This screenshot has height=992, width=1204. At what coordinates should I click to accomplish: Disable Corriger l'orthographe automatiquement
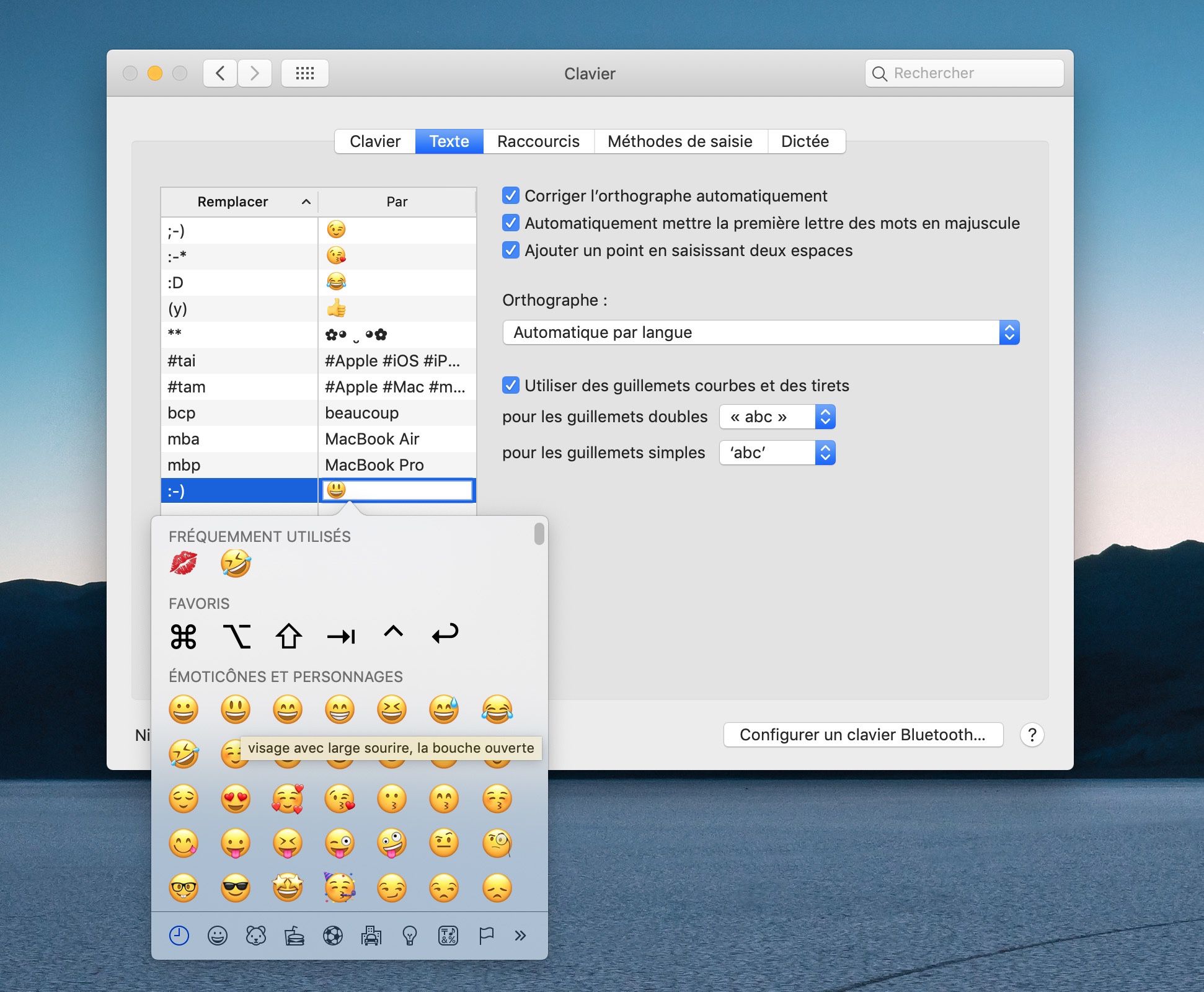(510, 196)
